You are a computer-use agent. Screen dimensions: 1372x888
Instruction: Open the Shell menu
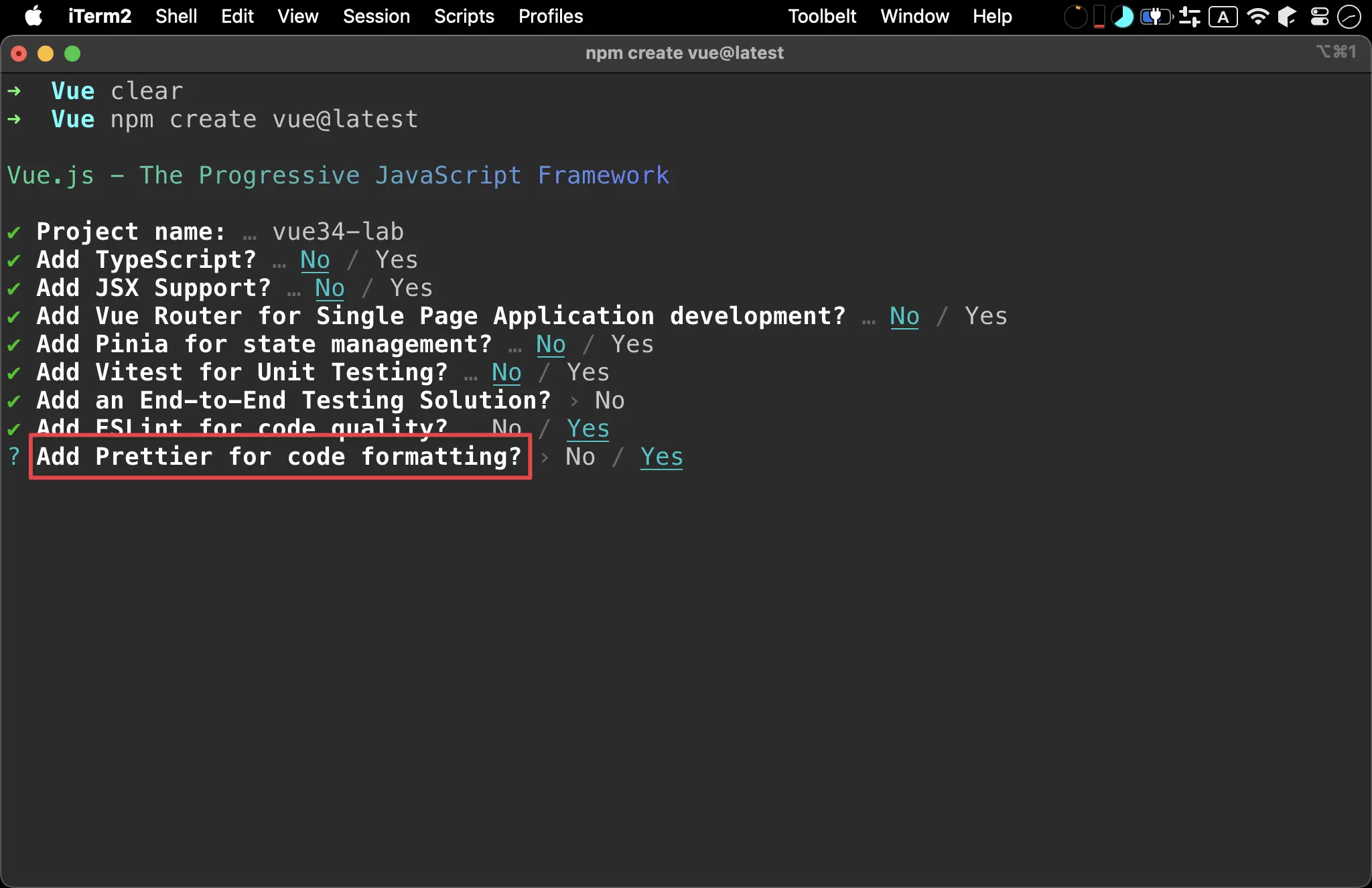click(176, 16)
